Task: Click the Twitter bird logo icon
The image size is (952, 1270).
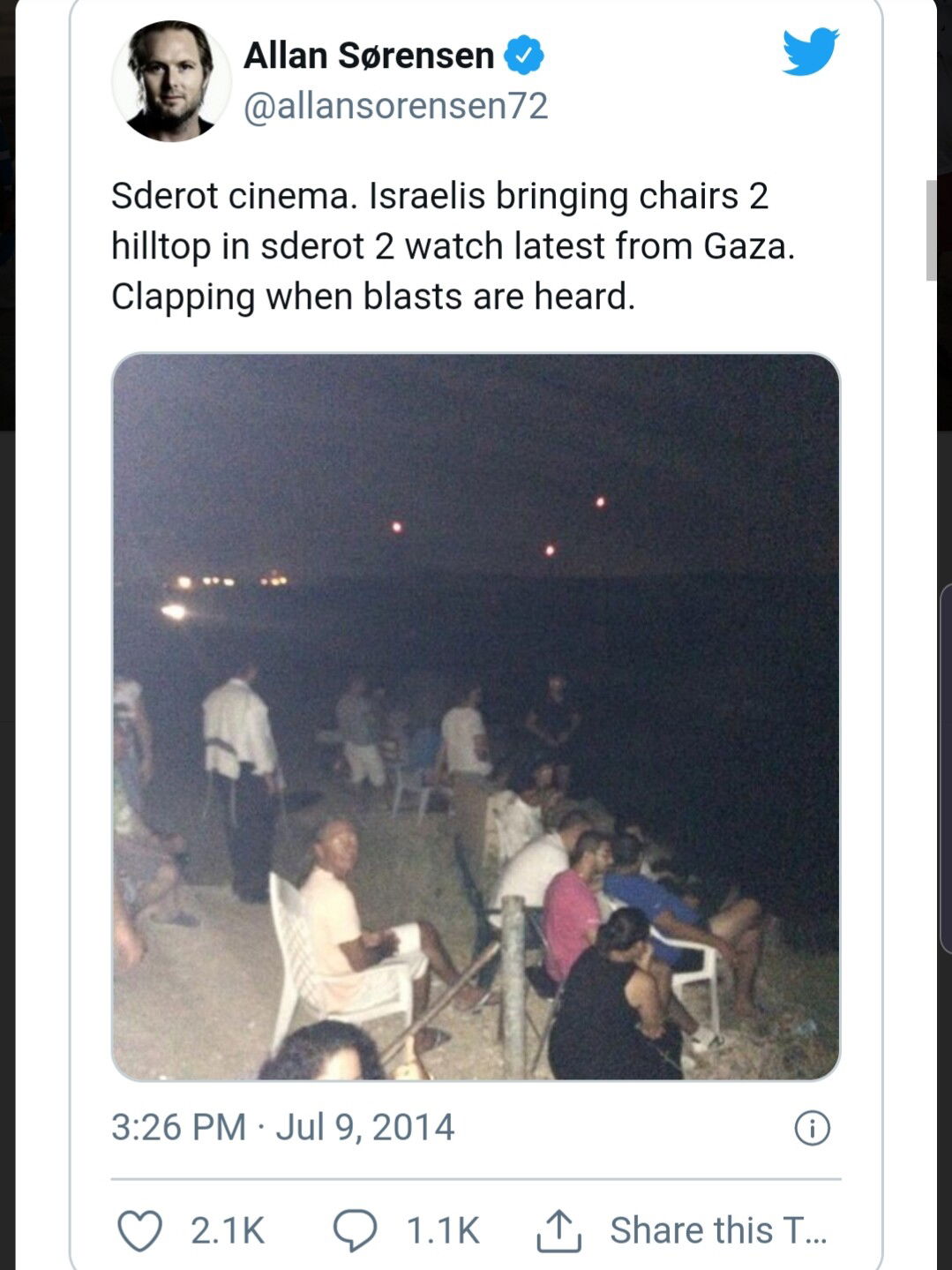Action: point(810,52)
